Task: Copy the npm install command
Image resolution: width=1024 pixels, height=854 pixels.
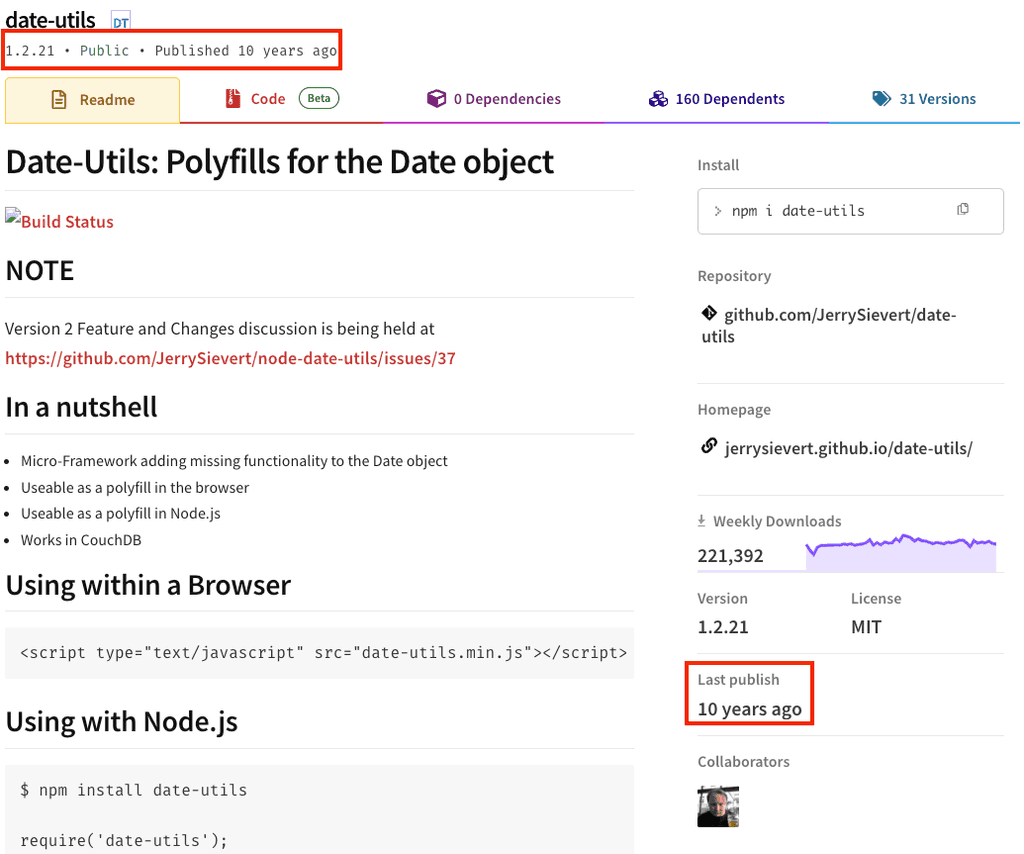Action: click(x=963, y=208)
